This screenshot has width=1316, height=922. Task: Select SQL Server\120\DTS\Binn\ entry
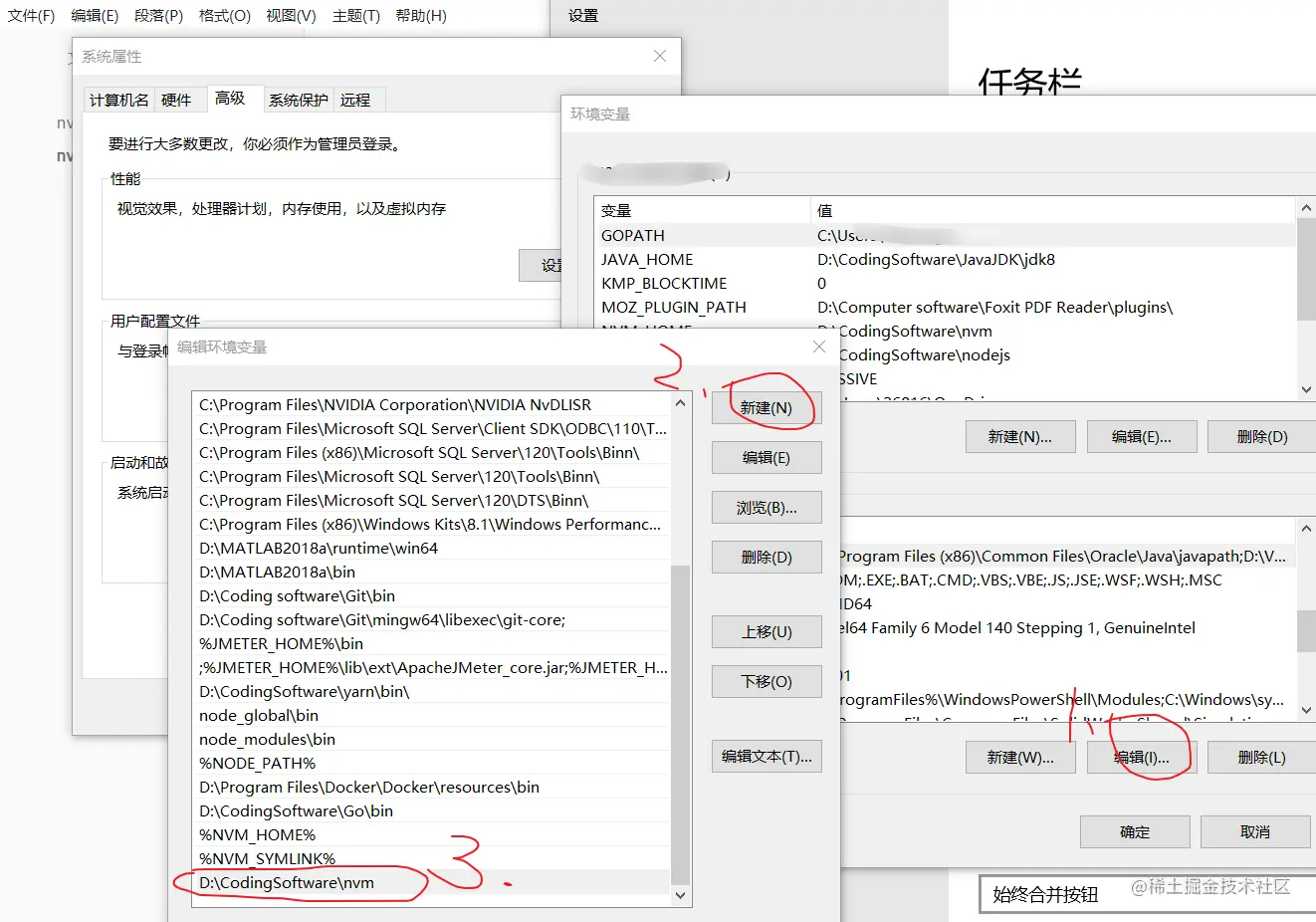[432, 501]
